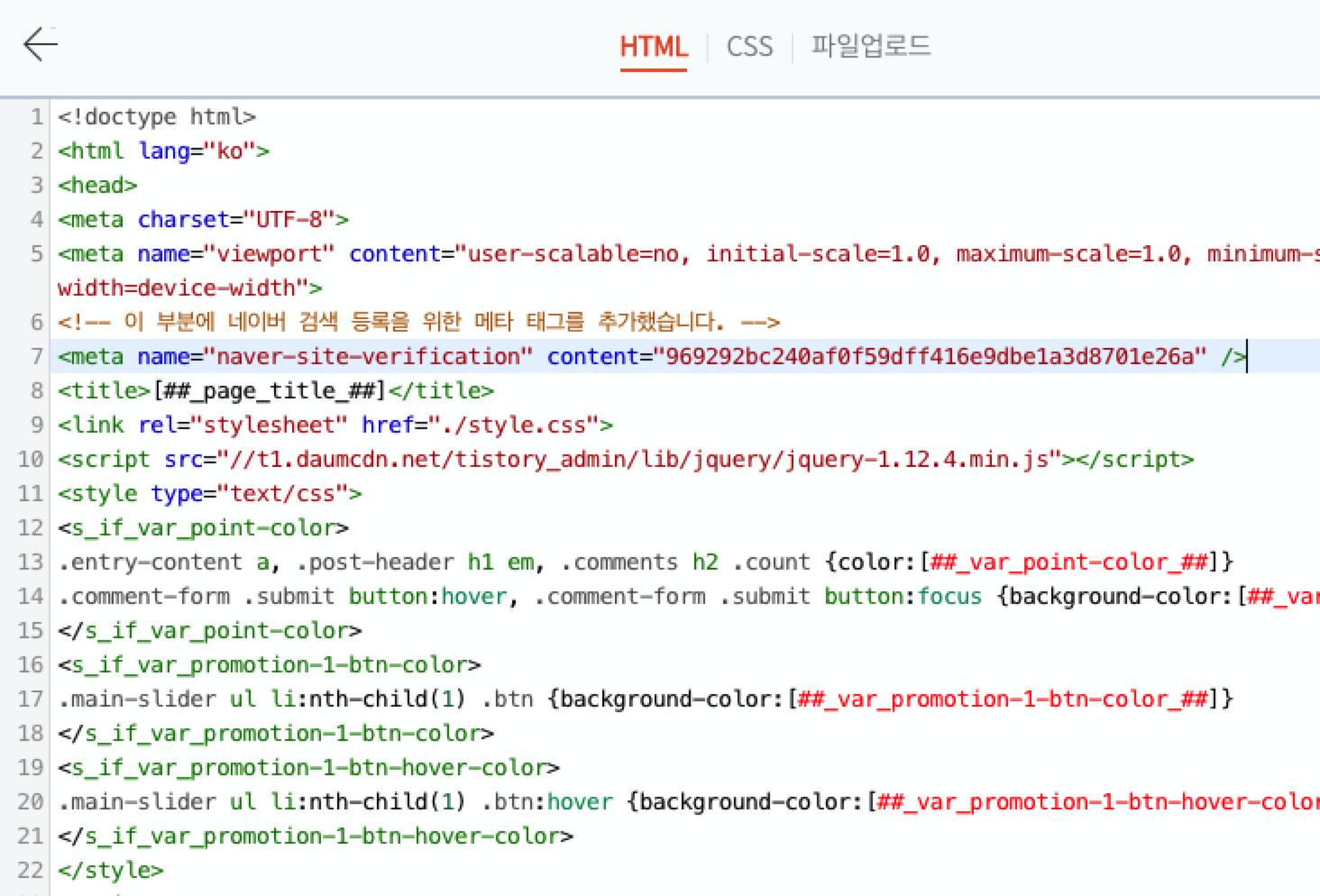Click the opening s_if_var_promotion-1-btn-color tag

tap(270, 664)
